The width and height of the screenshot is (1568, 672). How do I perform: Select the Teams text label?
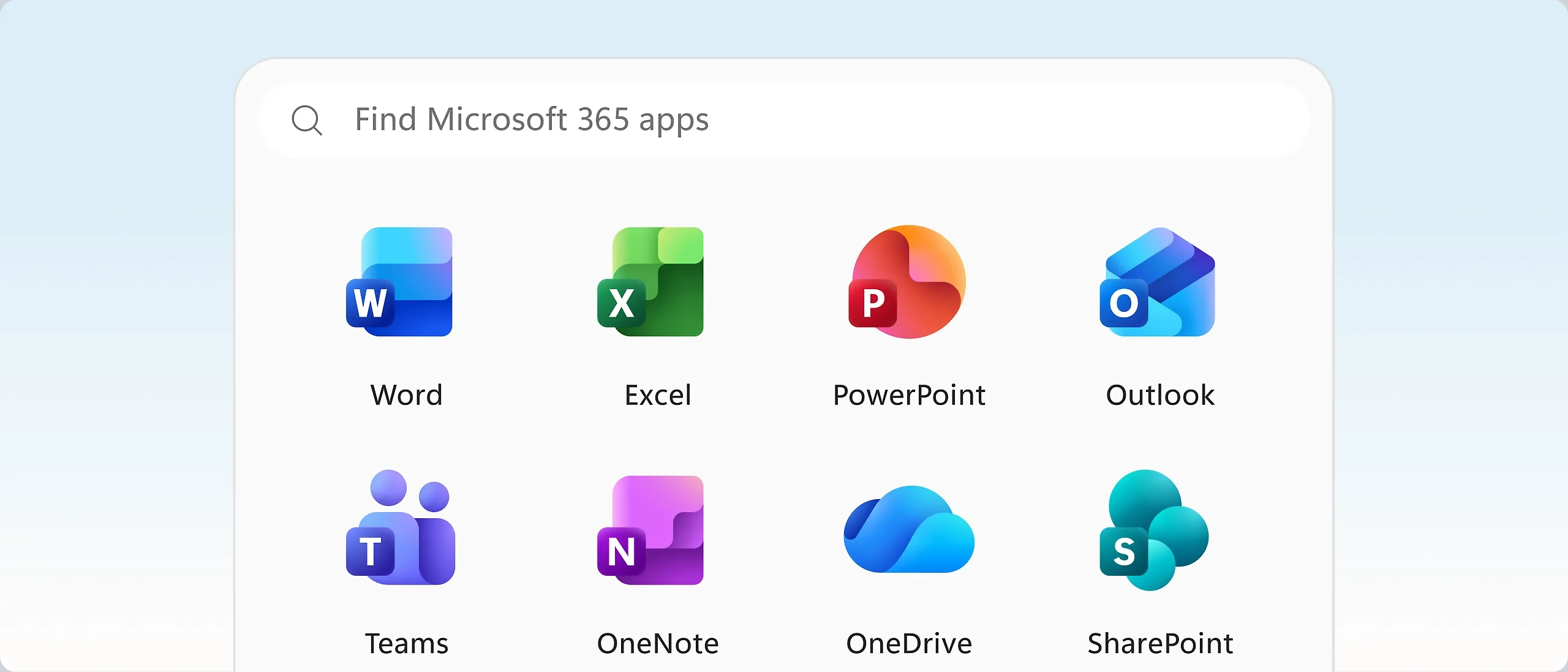tap(407, 644)
